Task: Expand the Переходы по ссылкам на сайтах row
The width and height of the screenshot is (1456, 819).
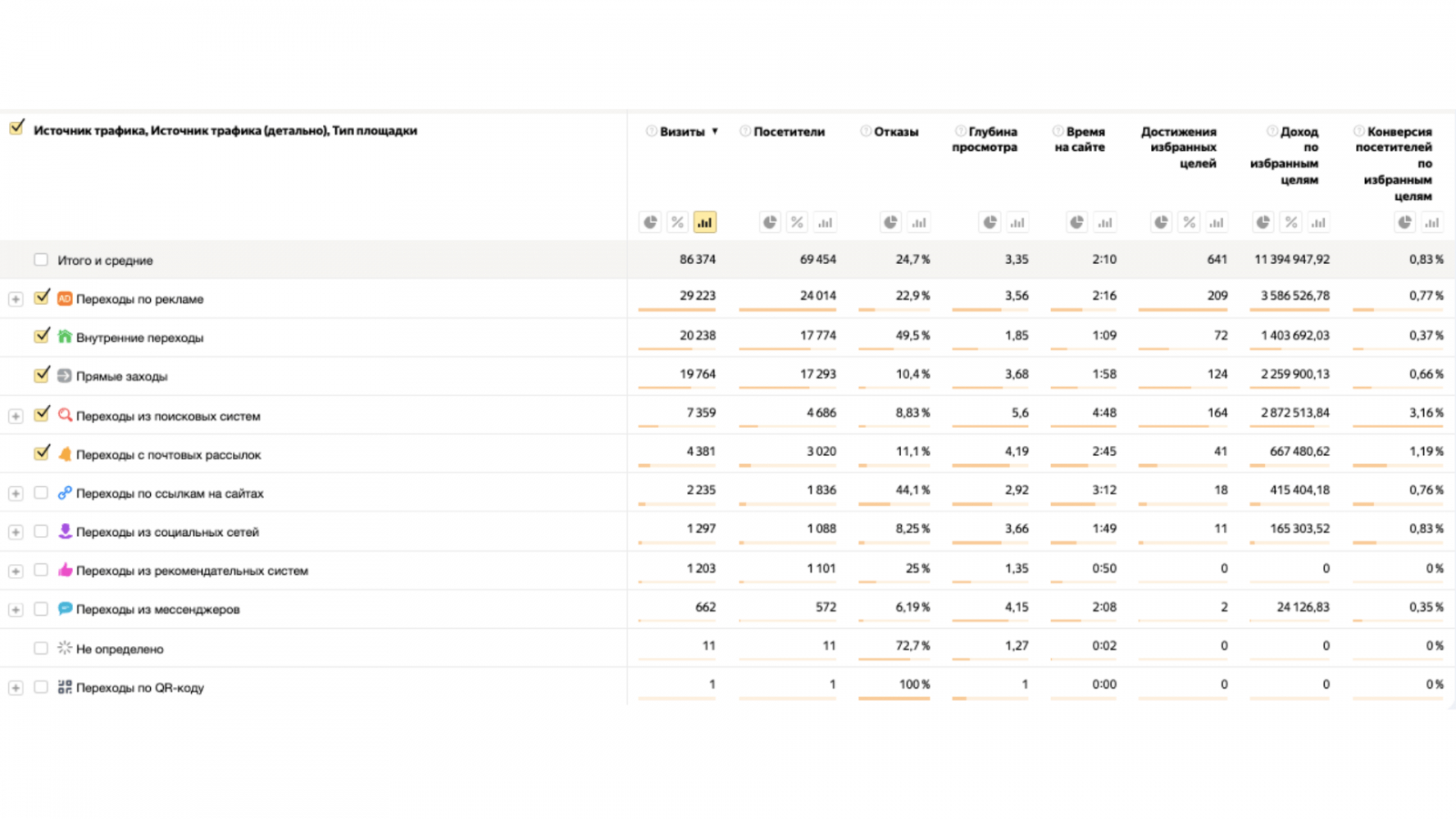Action: coord(15,493)
